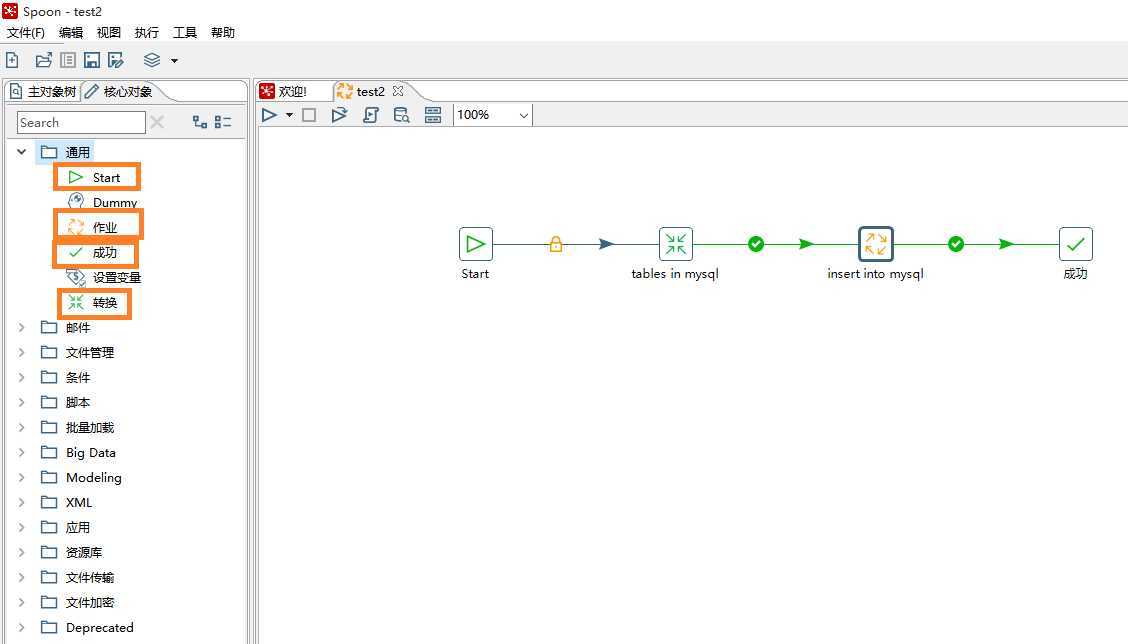
Task: Click the Open file toolbar icon
Action: click(44, 60)
